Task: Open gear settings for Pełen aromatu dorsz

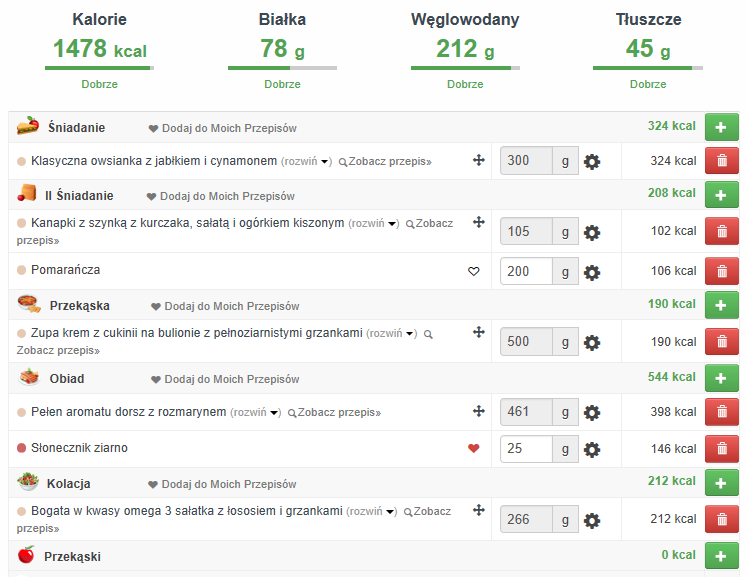Action: click(592, 412)
